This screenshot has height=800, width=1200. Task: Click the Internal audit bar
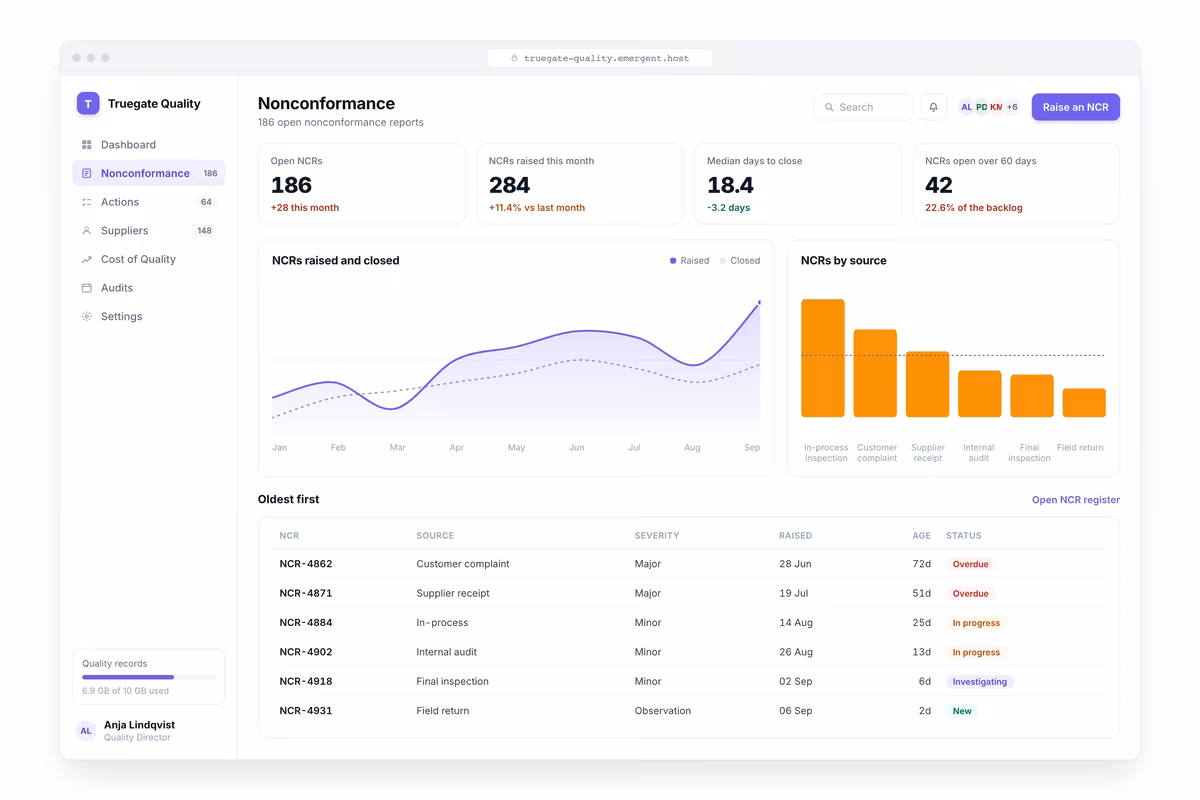(980, 394)
